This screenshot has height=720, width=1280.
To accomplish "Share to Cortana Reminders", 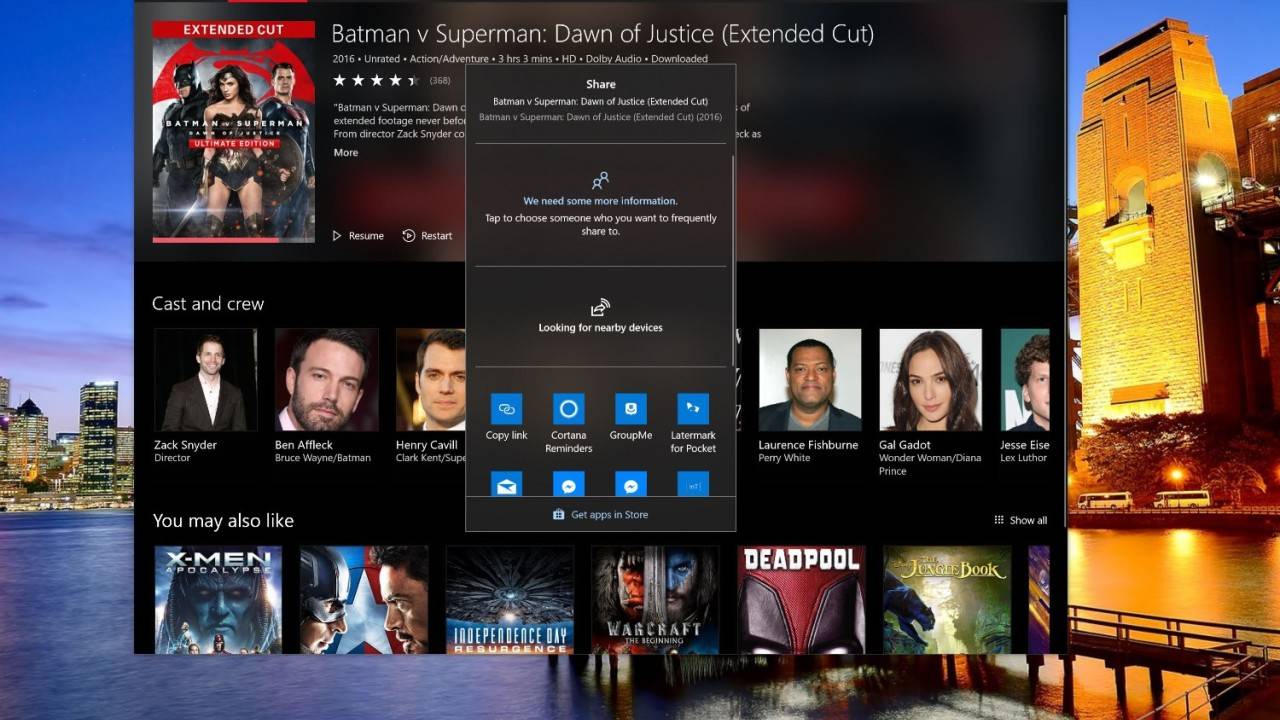I will pyautogui.click(x=568, y=423).
